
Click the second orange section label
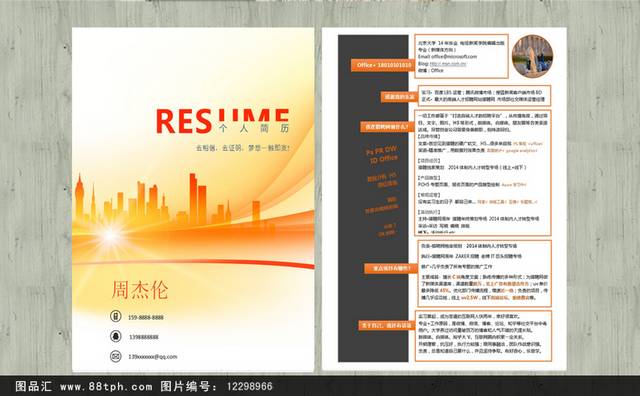(x=398, y=97)
